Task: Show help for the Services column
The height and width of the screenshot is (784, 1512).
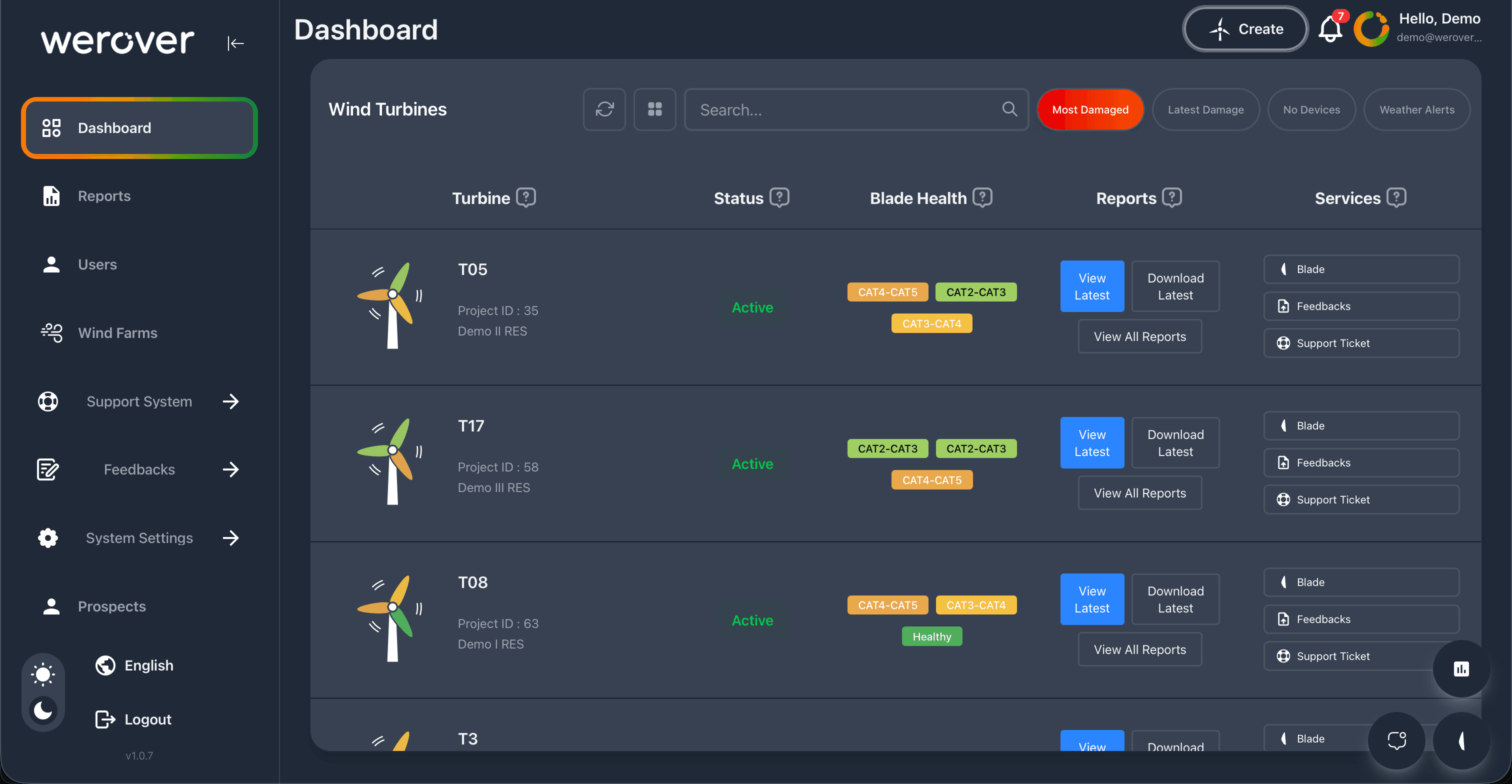Action: point(1396,197)
